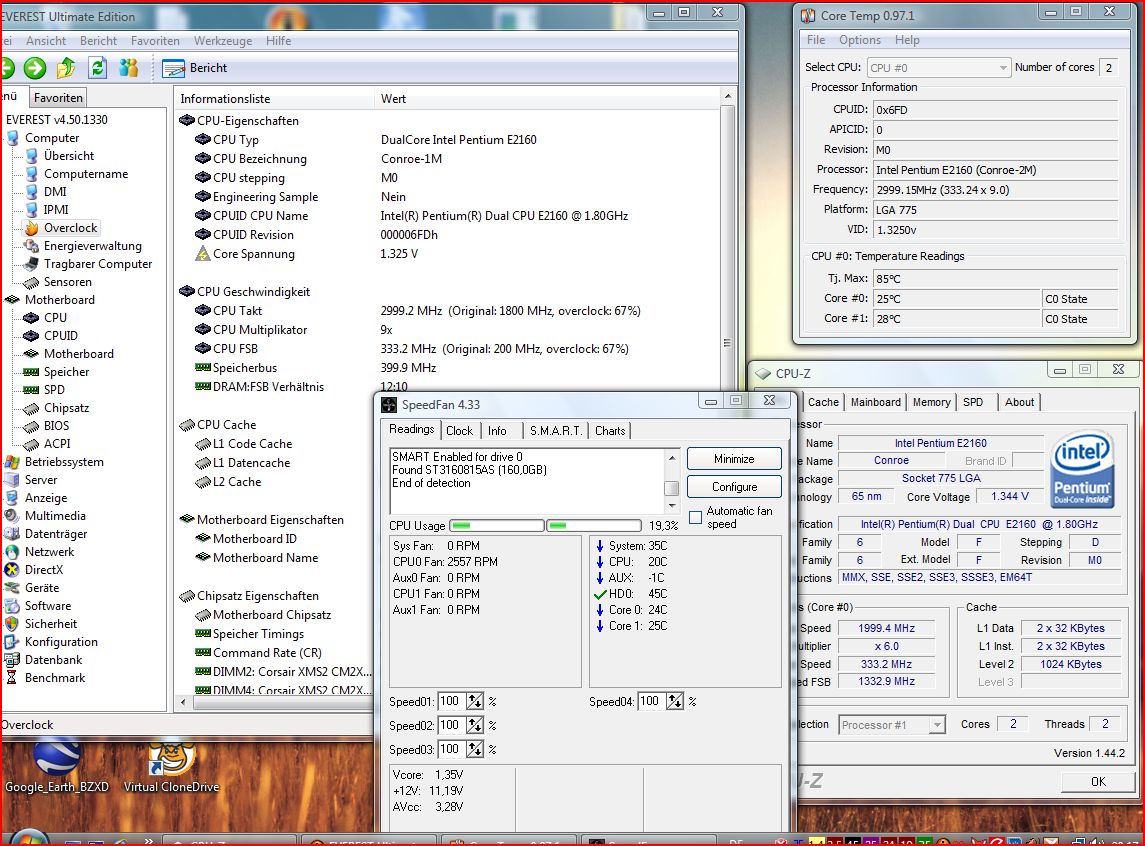Screen dimensions: 1145x846
Task: Open the Sicherheit shield icon
Action: tap(12, 623)
